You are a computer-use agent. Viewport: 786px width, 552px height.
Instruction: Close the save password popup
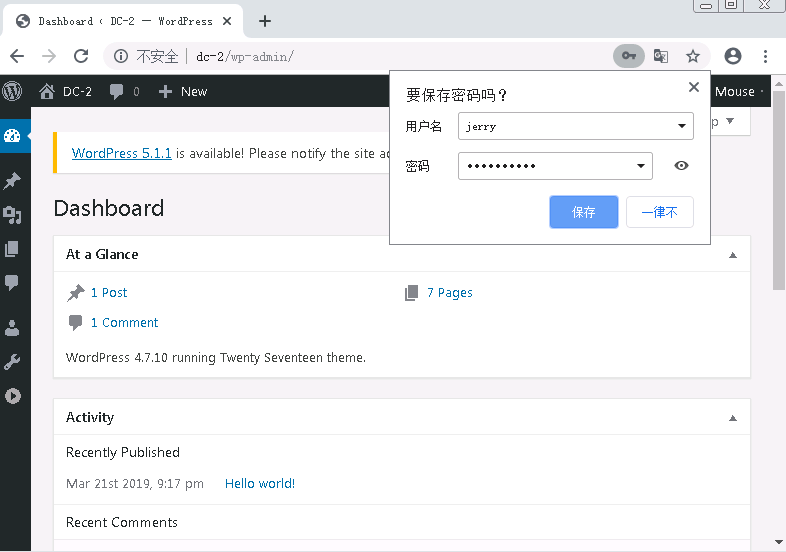pos(694,87)
